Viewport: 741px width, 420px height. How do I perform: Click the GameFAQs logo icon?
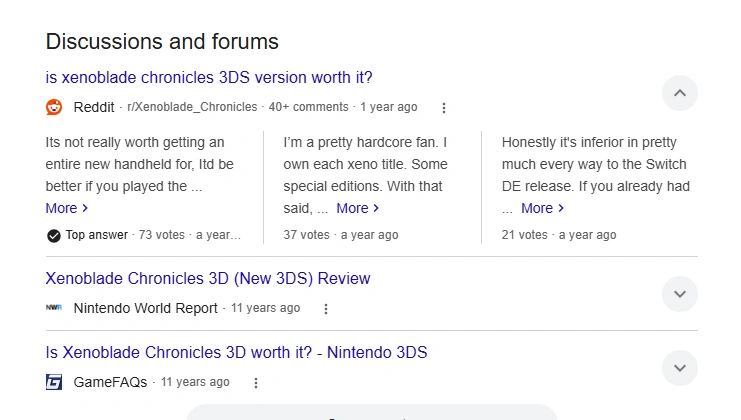54,382
